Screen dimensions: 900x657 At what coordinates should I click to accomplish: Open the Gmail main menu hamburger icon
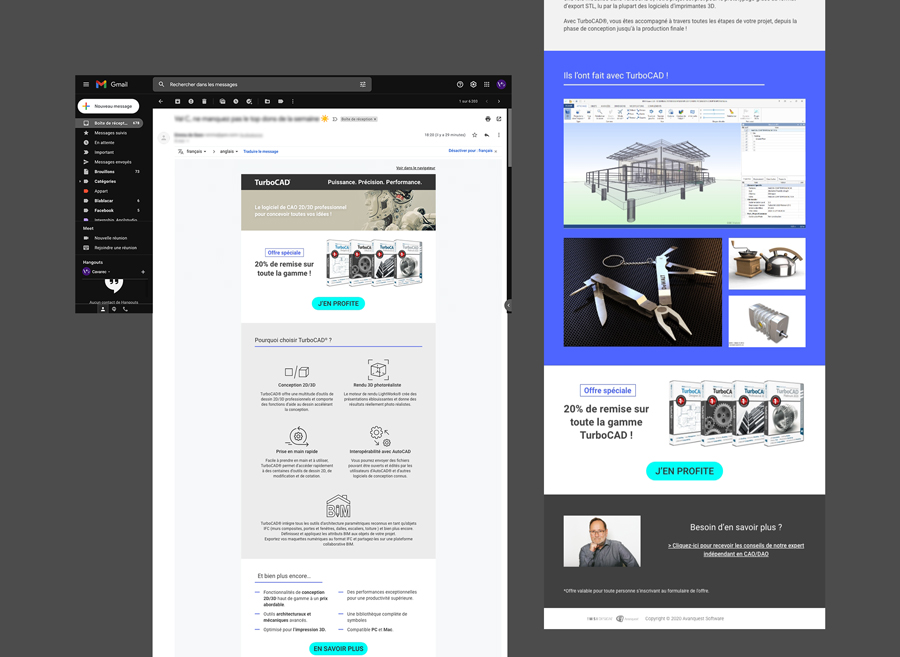pos(86,84)
